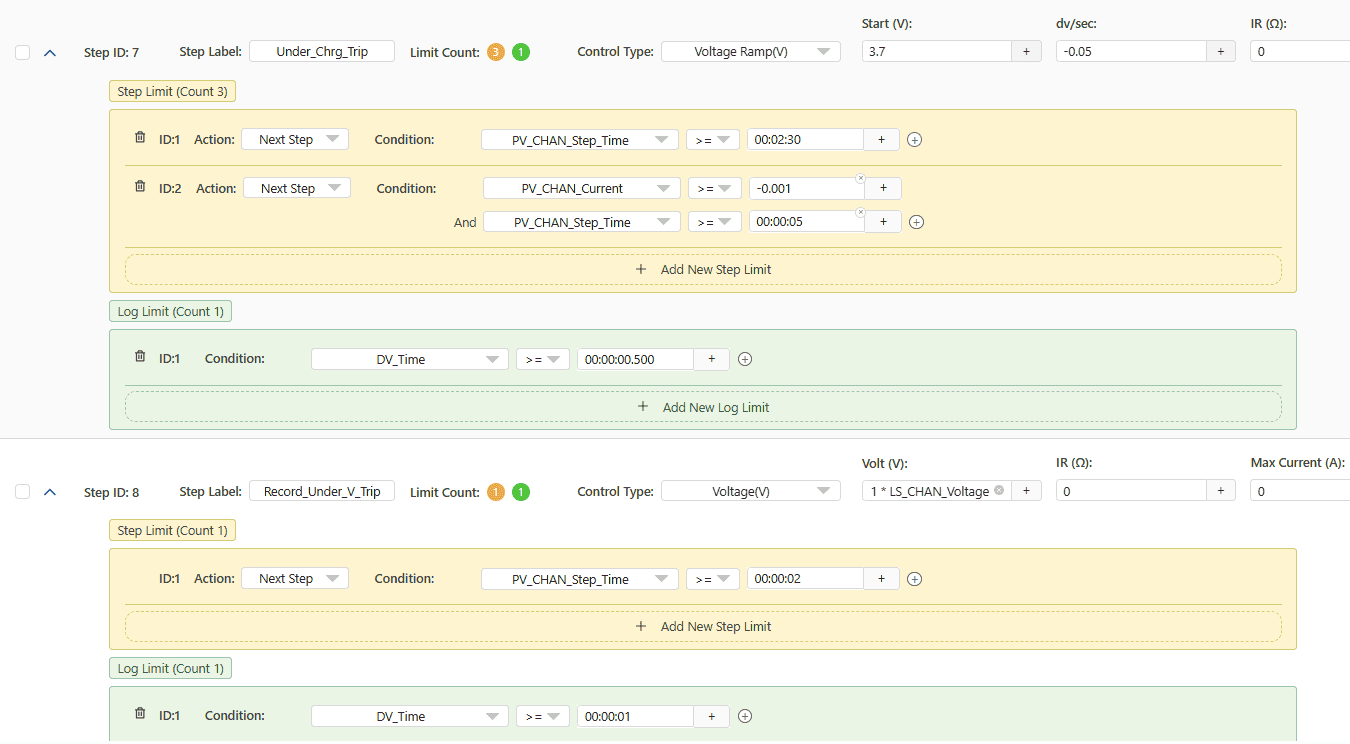Click Add New Step Limit in Step 7
The width and height of the screenshot is (1350, 744).
(x=703, y=269)
